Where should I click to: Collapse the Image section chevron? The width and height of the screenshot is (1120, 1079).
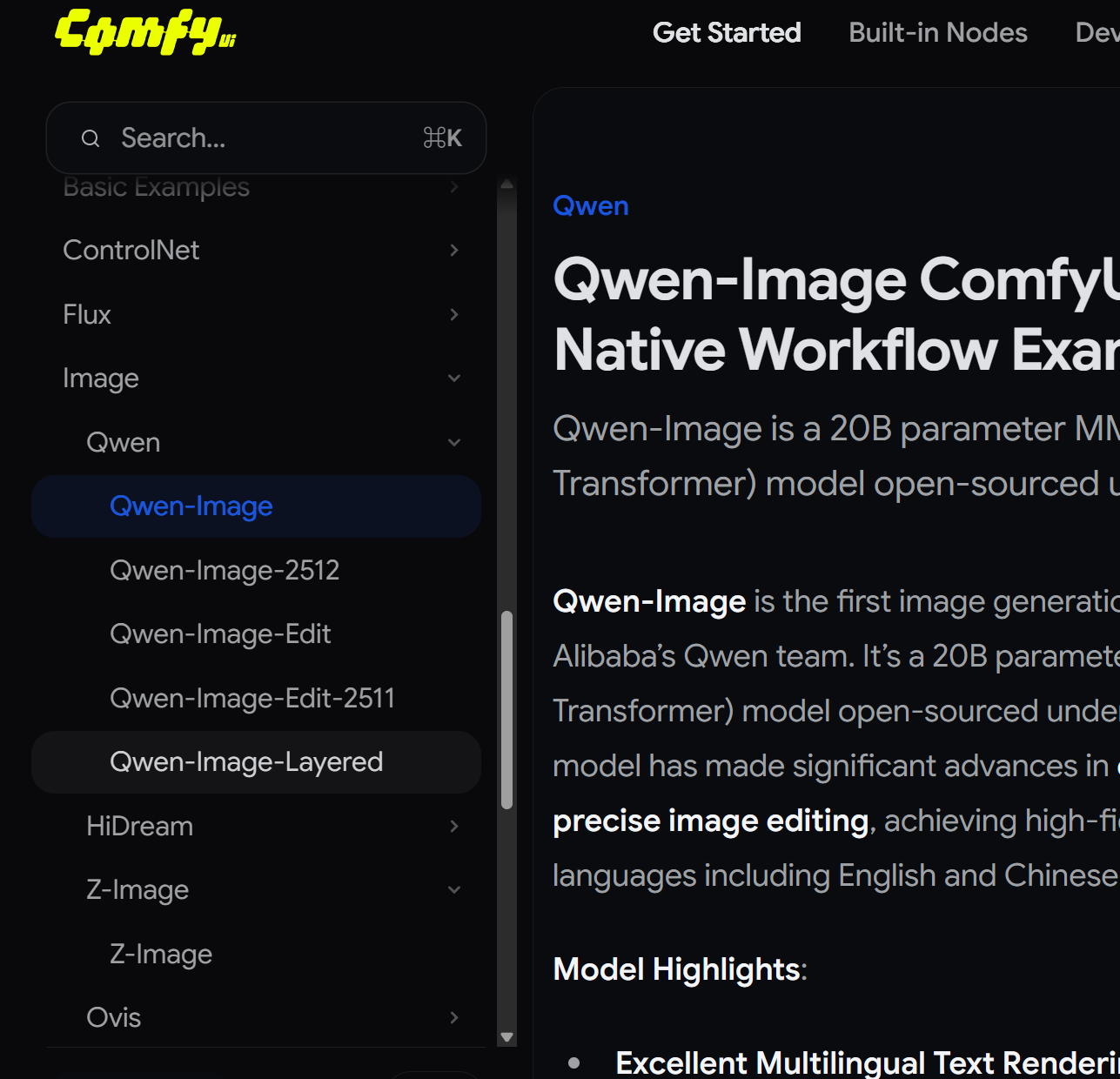[x=454, y=379]
